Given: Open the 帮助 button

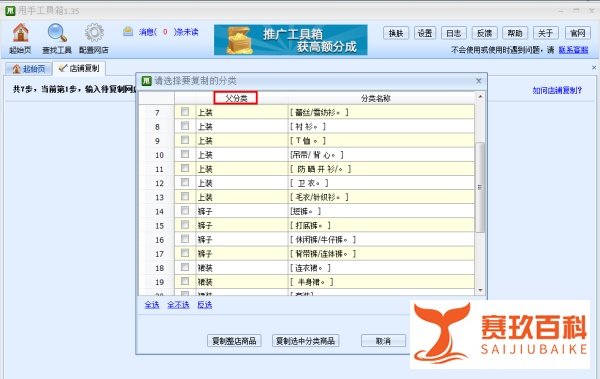Looking at the screenshot, I should [x=515, y=33].
